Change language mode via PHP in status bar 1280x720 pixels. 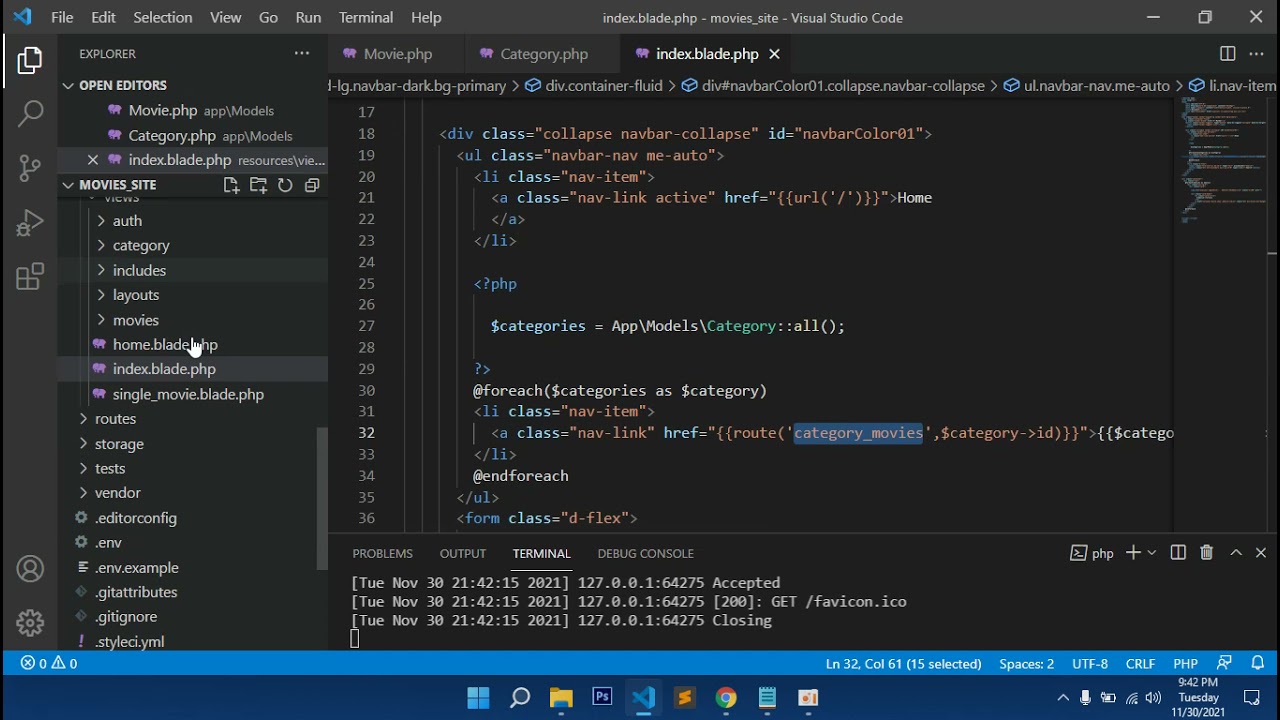1185,664
